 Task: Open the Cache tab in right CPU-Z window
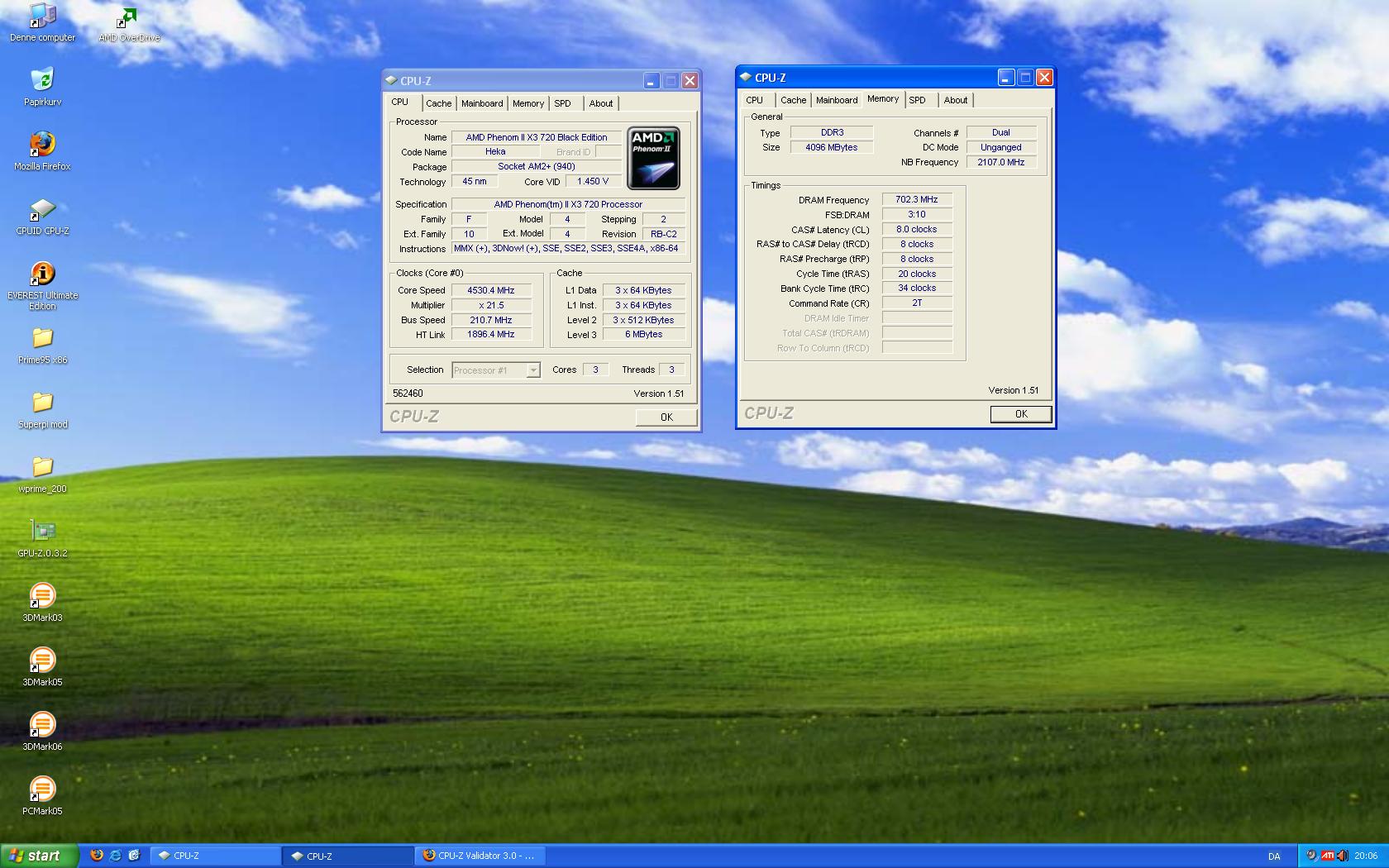pyautogui.click(x=794, y=100)
